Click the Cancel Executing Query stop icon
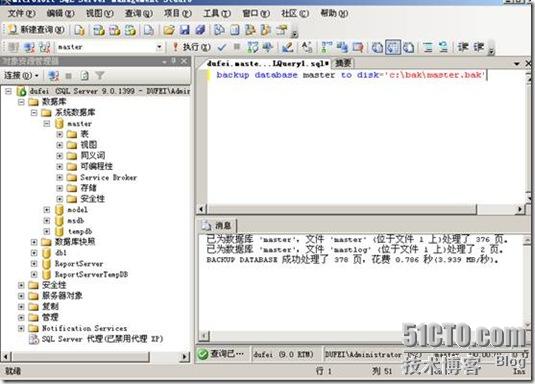The height and width of the screenshot is (384, 535). click(x=237, y=47)
